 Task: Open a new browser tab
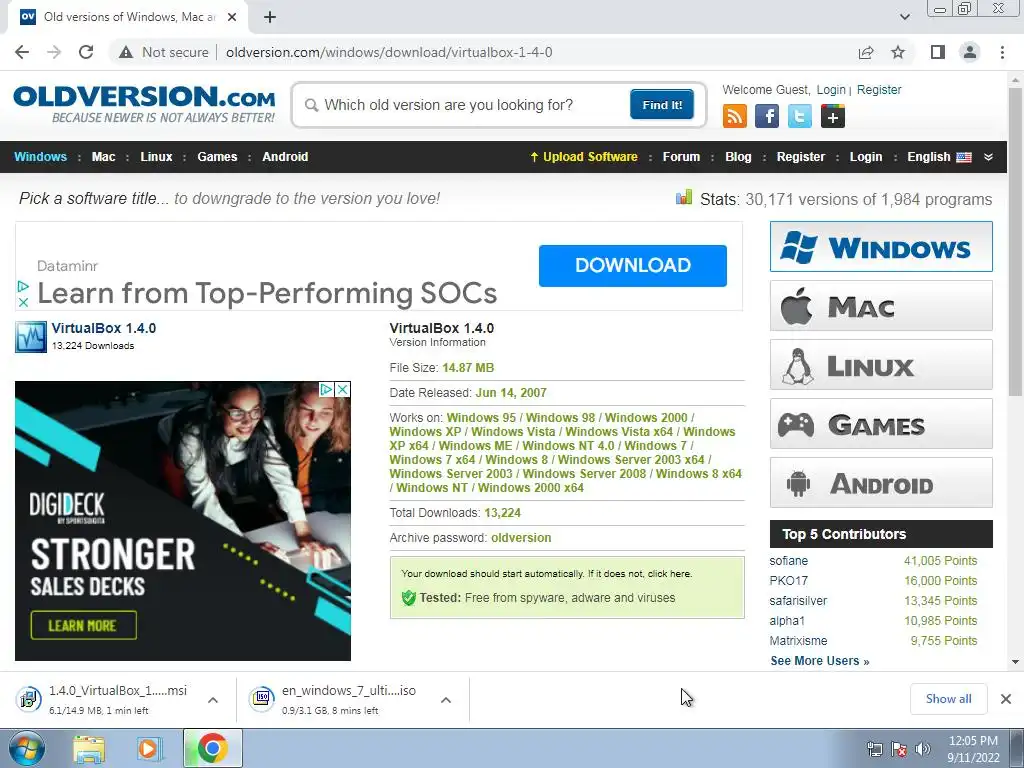tap(270, 17)
